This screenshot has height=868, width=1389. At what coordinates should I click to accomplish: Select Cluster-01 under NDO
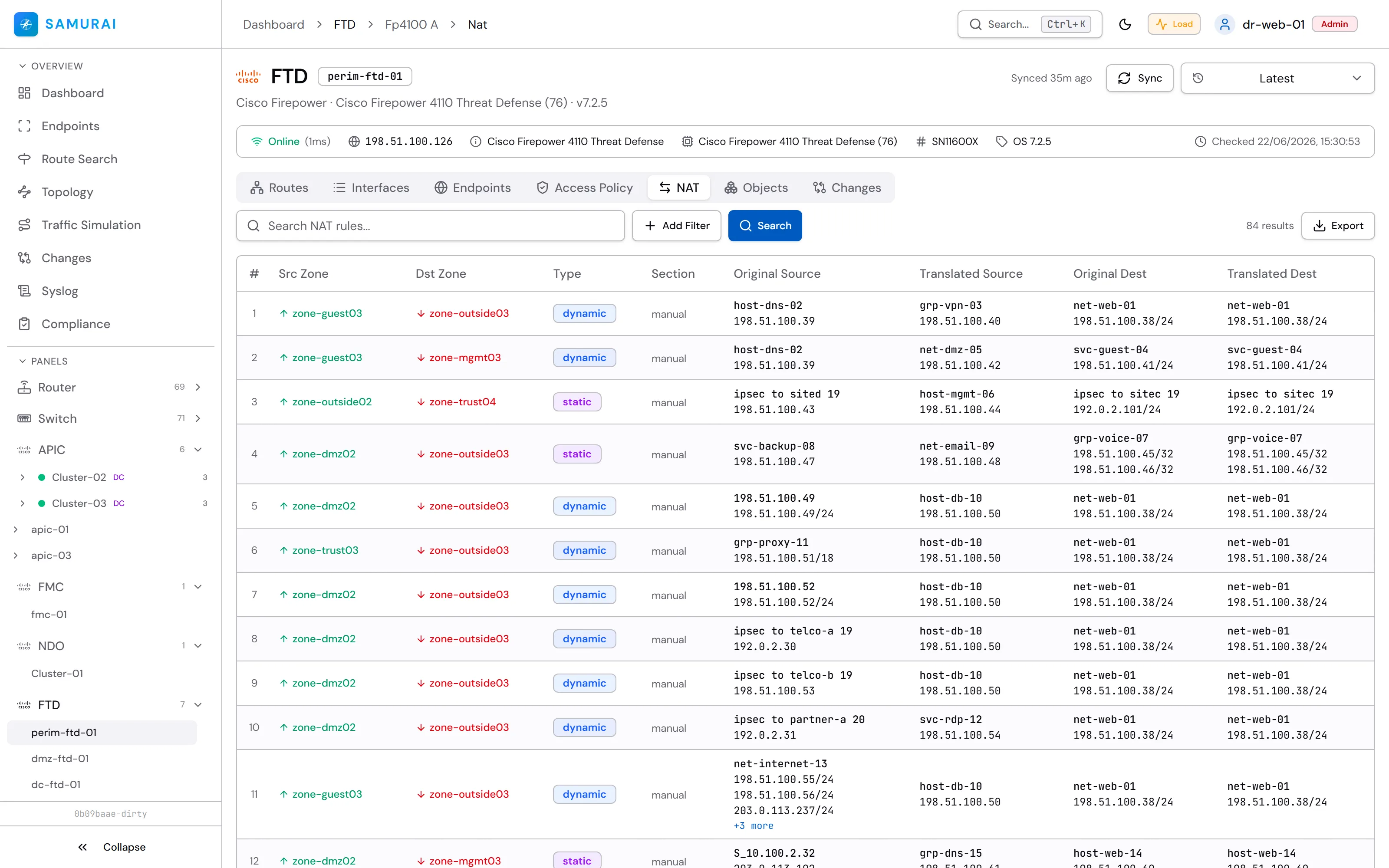click(57, 674)
